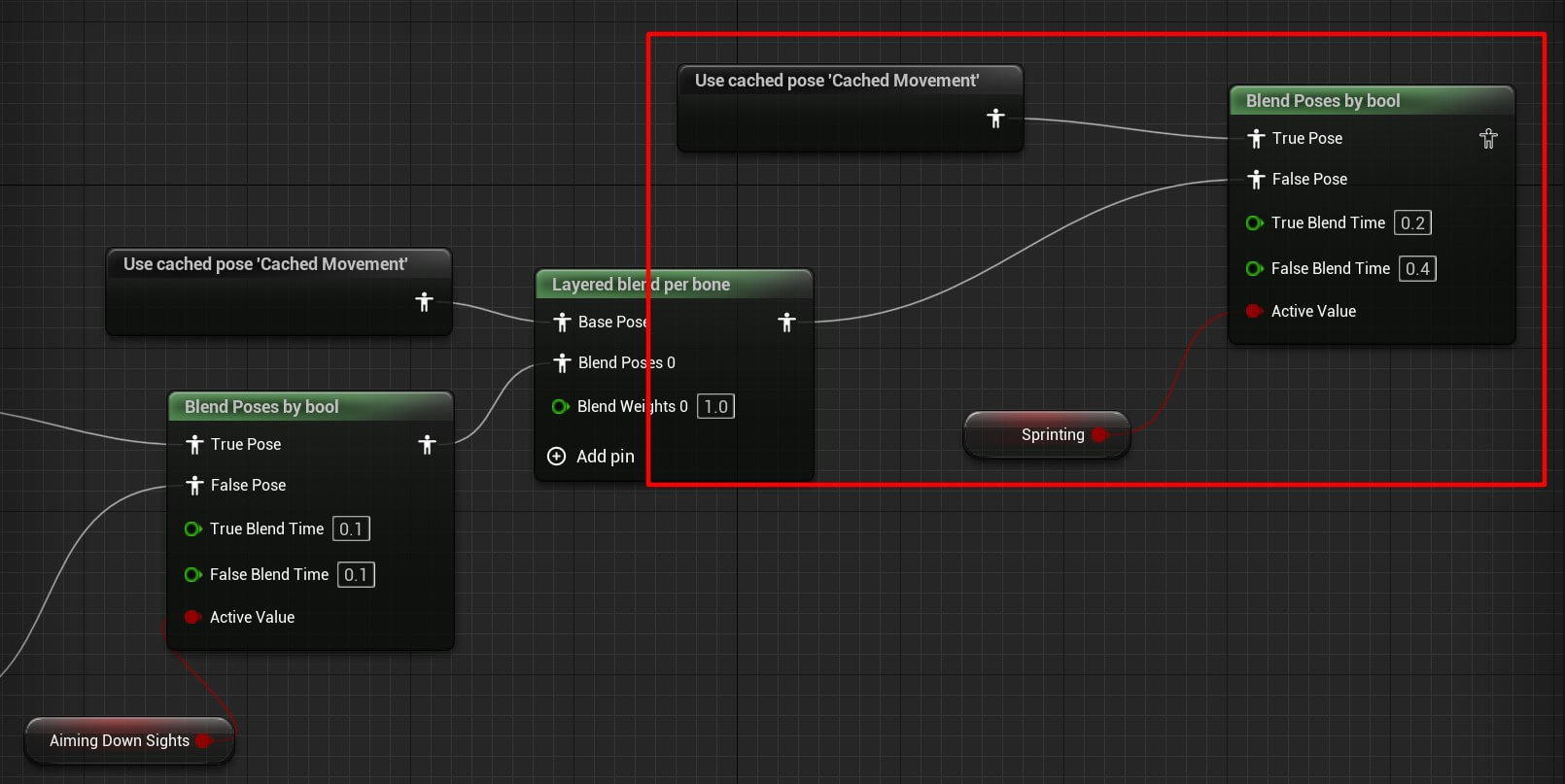Screen dimensions: 1565x784
Task: Click the Base Pose input pin icon
Action: pos(562,323)
